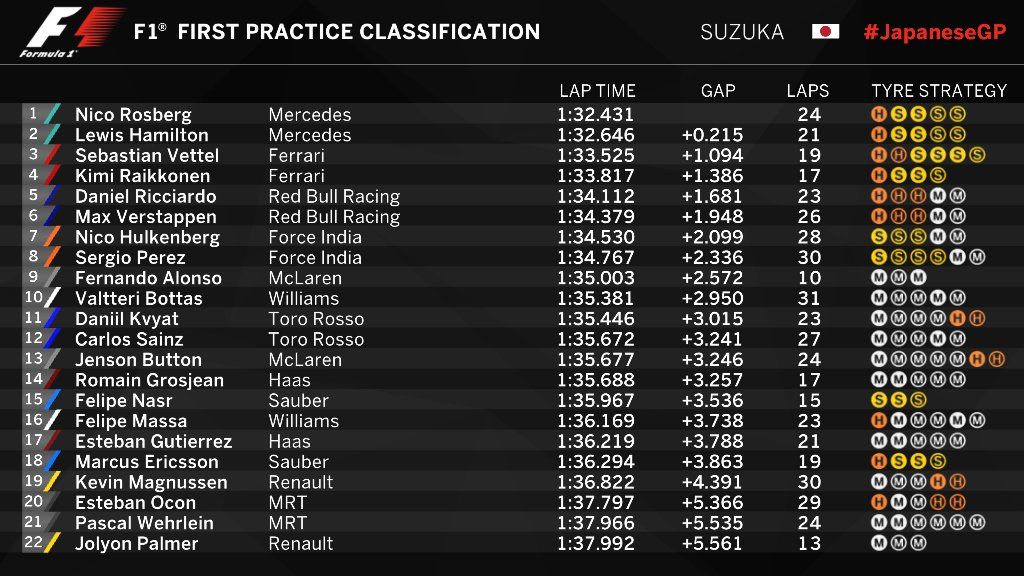Click position 22 badge for Jolyon Palmer
This screenshot has width=1024, height=576.
coord(34,543)
